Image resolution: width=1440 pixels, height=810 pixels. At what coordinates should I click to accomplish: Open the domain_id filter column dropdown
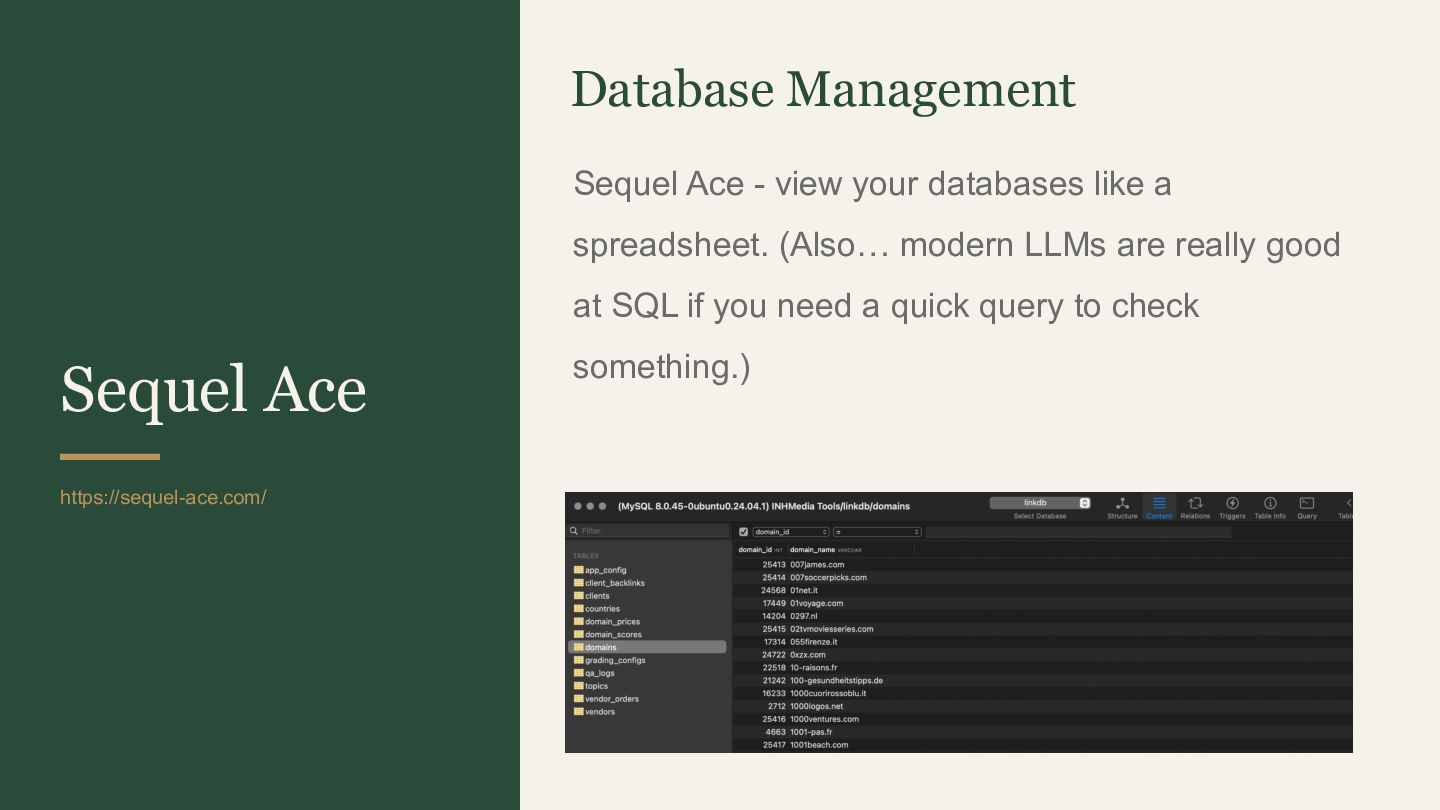coord(790,532)
